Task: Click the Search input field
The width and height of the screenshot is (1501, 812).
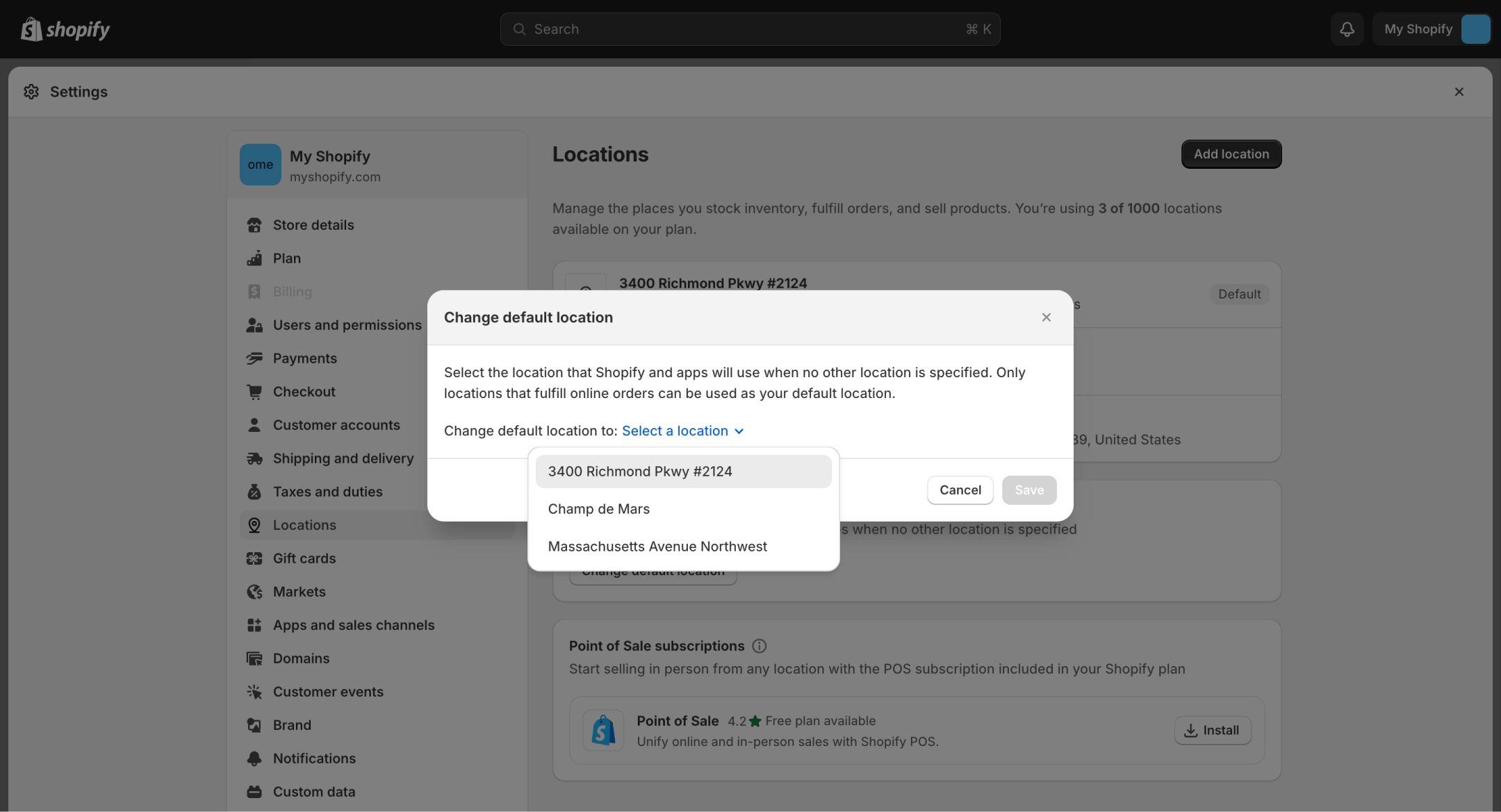Action: [749, 29]
